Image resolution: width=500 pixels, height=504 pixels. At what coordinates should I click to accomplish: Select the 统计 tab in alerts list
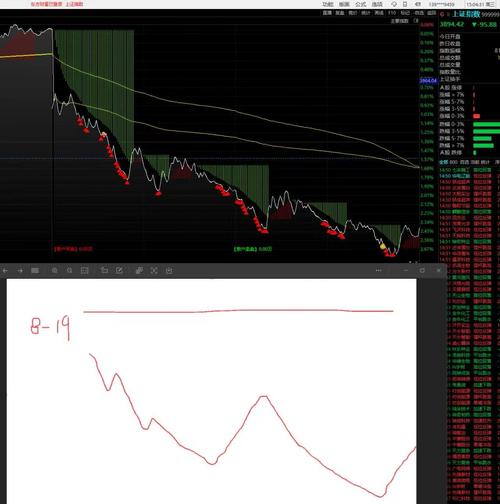485,162
